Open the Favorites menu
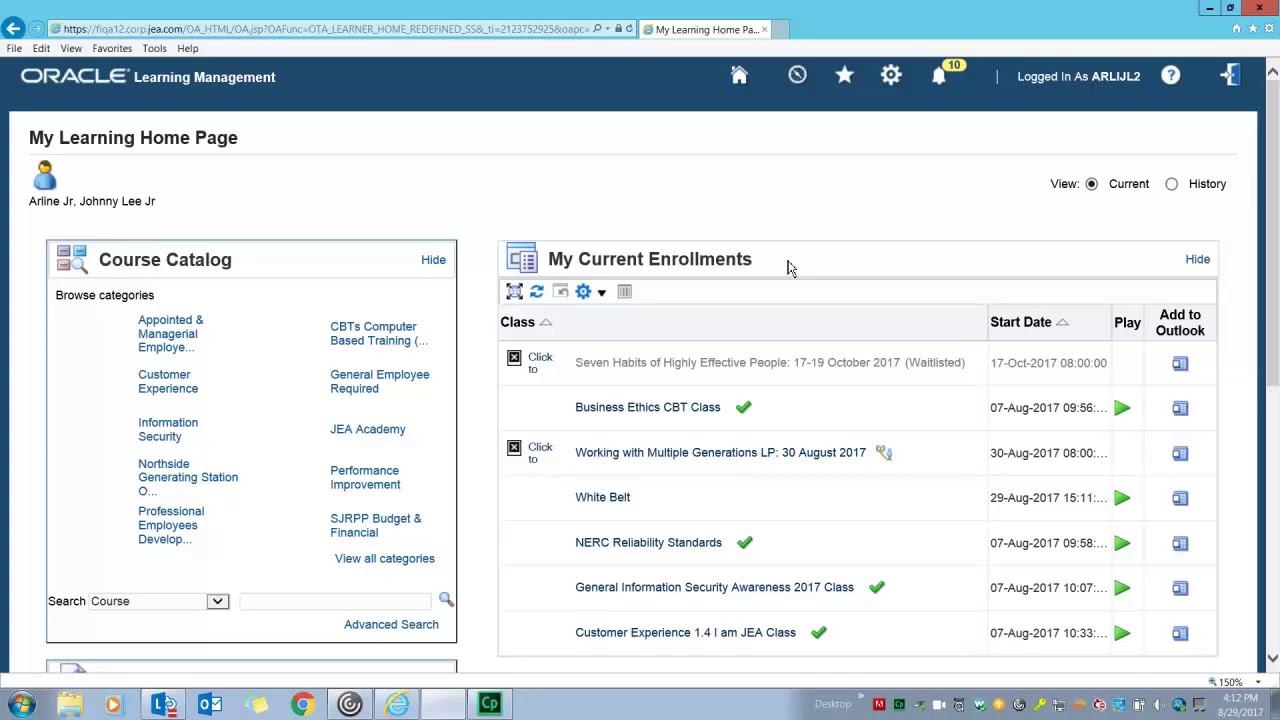The height and width of the screenshot is (720, 1280). point(112,48)
